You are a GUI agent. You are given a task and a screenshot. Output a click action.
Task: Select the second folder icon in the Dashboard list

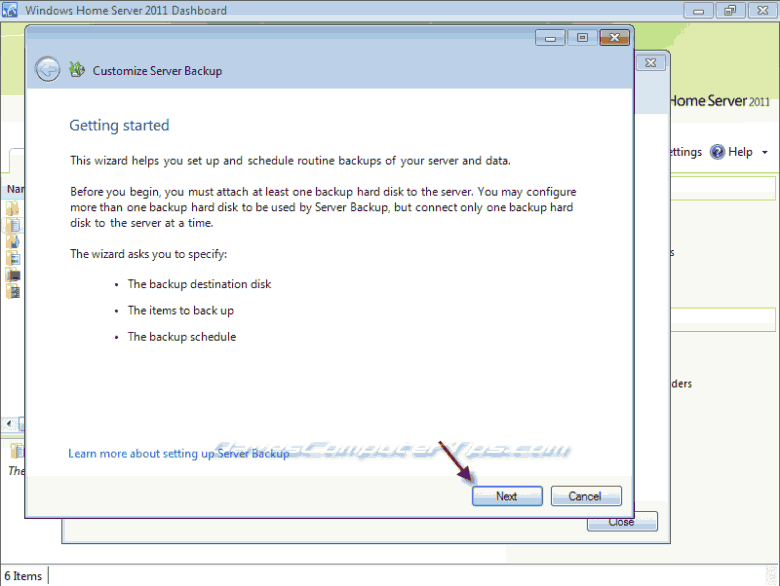coord(13,224)
